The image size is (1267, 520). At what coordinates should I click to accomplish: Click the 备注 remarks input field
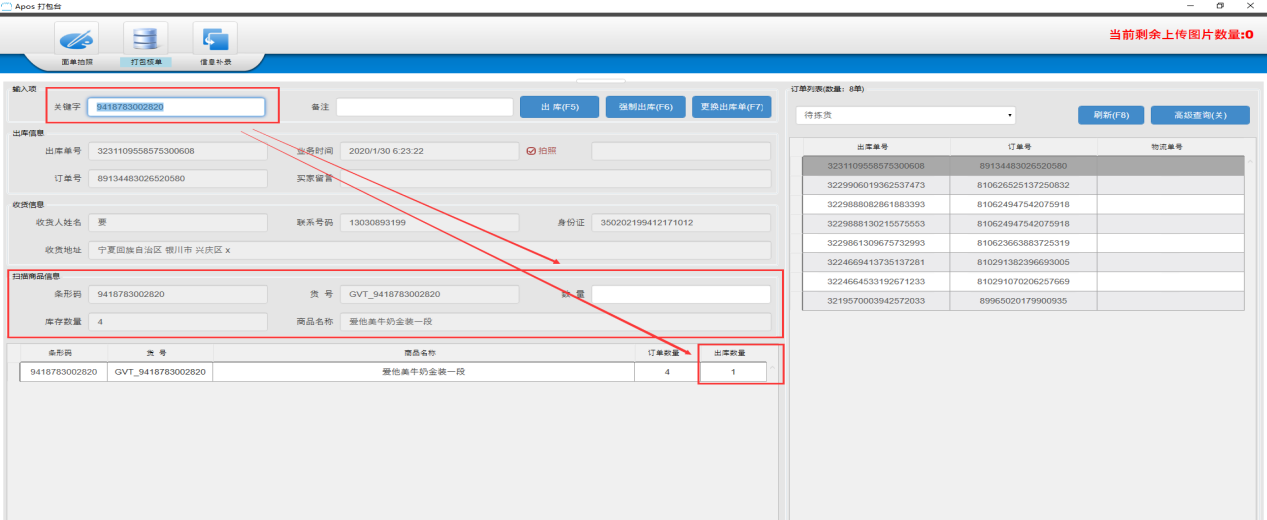pyautogui.click(x=424, y=107)
